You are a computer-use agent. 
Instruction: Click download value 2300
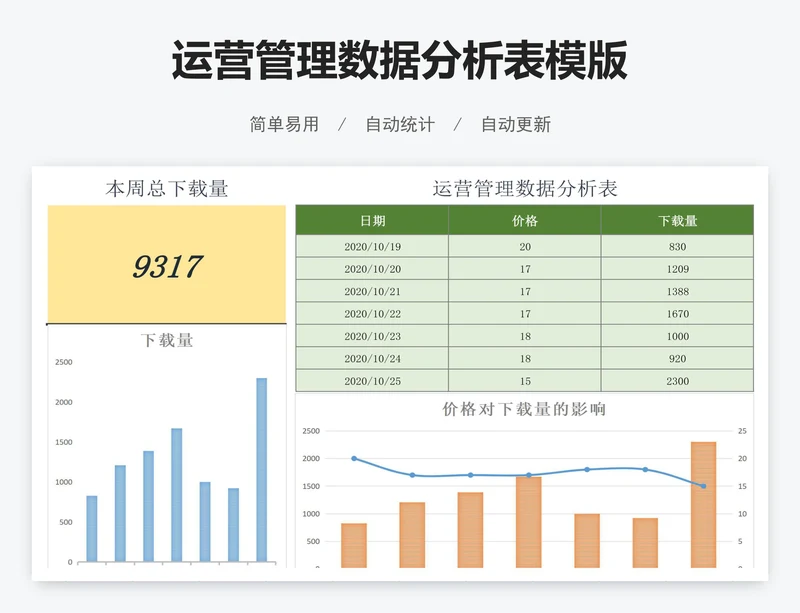(677, 381)
